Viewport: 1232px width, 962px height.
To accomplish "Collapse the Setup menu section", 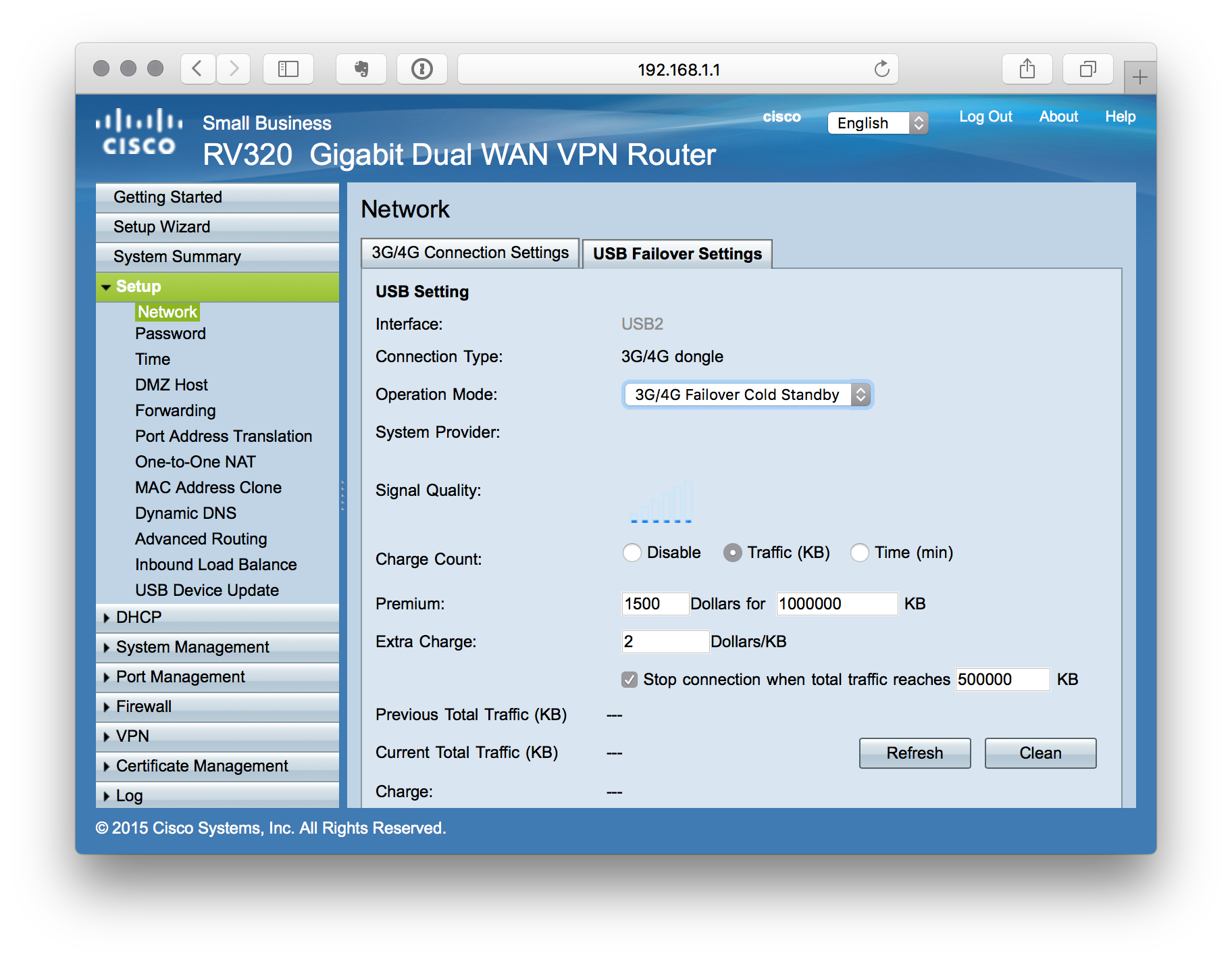I will coord(217,286).
